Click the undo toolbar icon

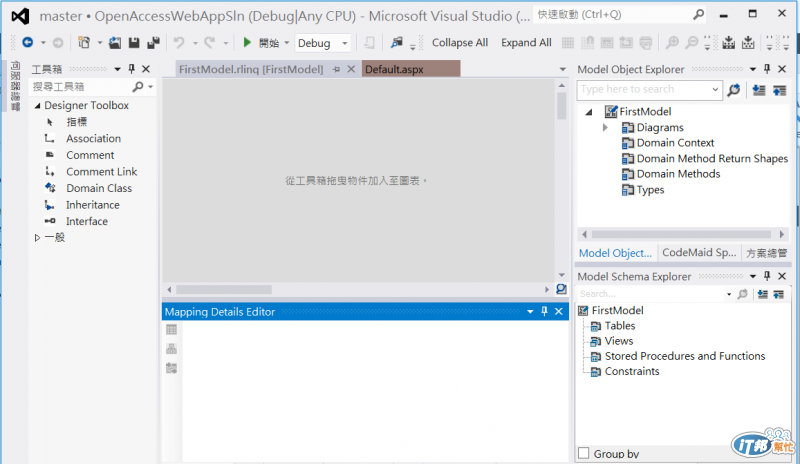click(x=179, y=43)
